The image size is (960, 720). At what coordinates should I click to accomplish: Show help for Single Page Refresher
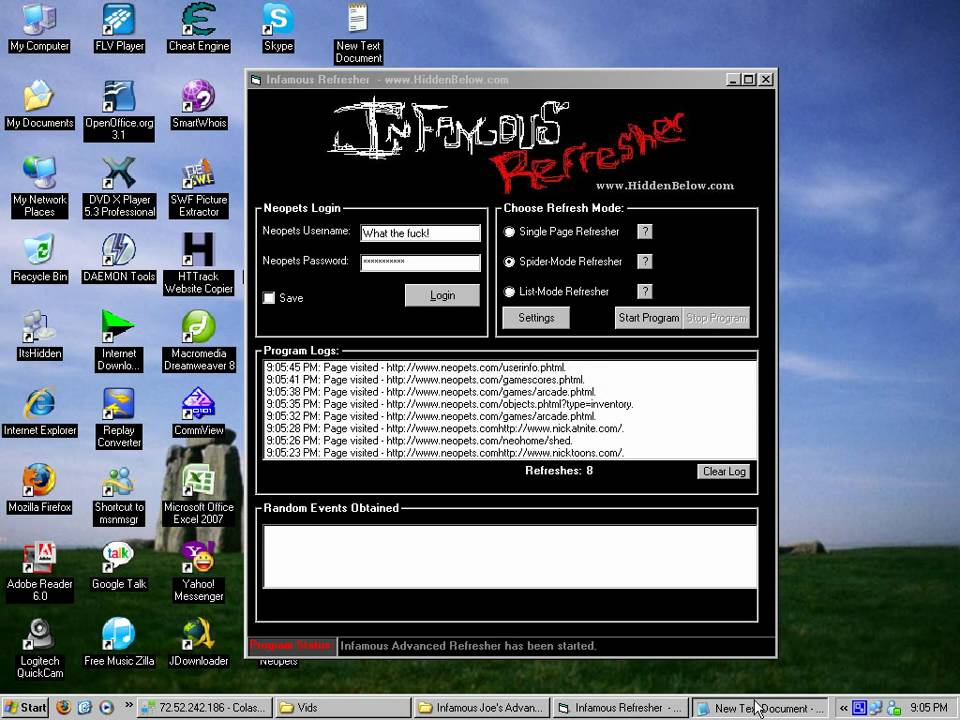tap(645, 231)
